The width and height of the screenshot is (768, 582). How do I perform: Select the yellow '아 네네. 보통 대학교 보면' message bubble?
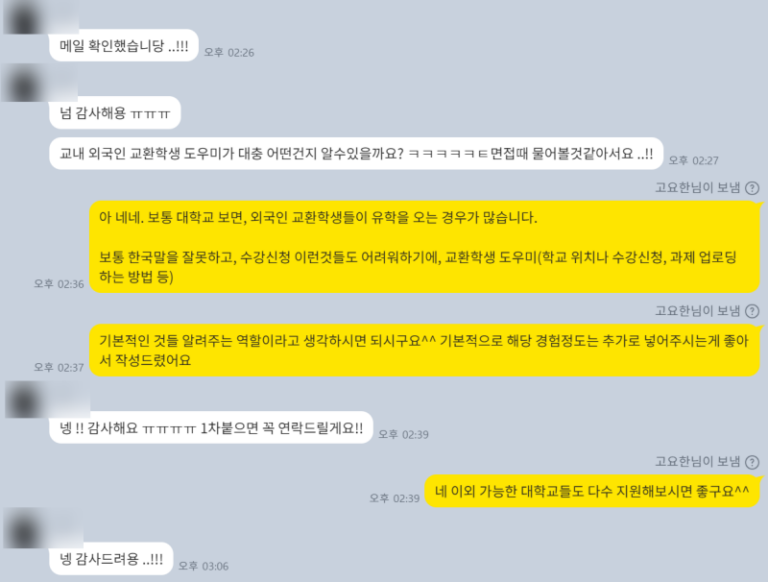pyautogui.click(x=424, y=247)
